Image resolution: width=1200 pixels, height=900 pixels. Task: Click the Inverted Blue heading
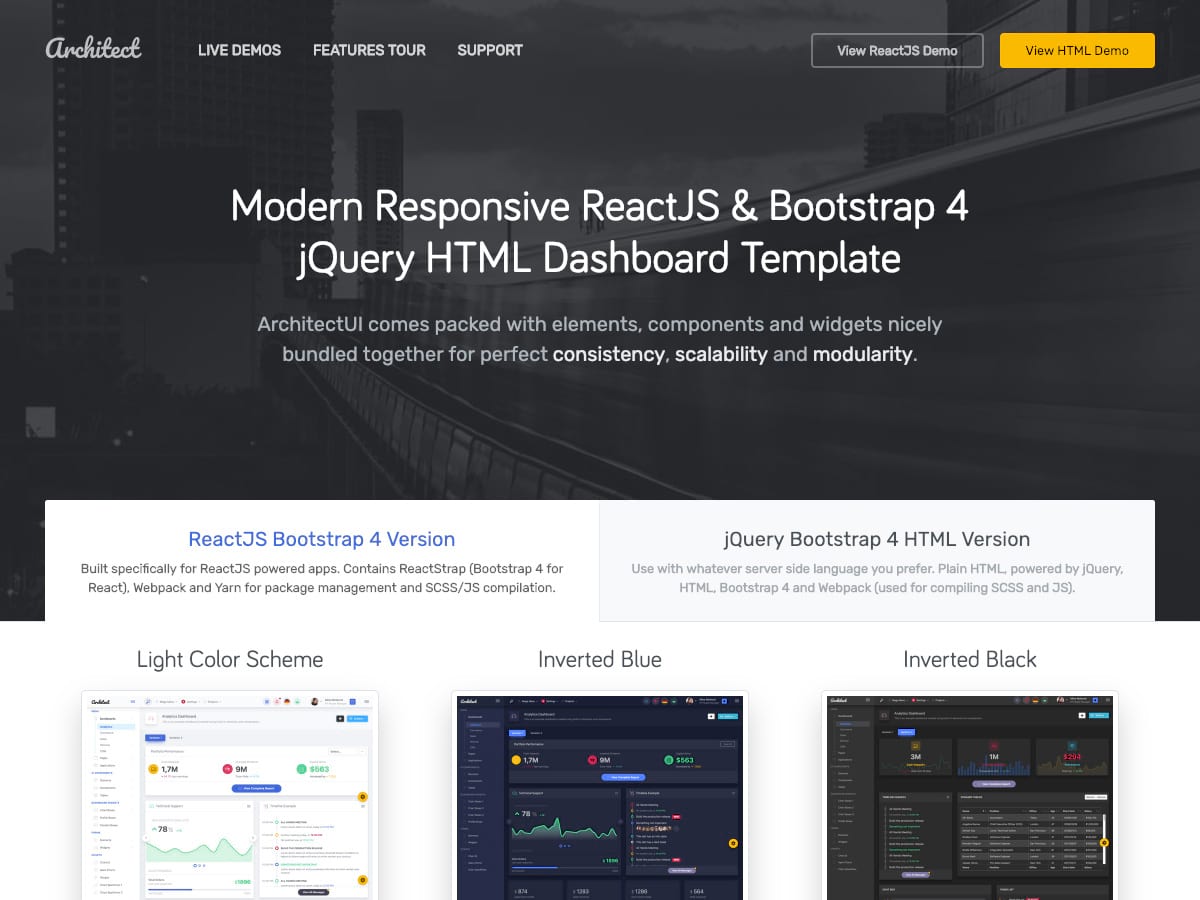point(600,660)
